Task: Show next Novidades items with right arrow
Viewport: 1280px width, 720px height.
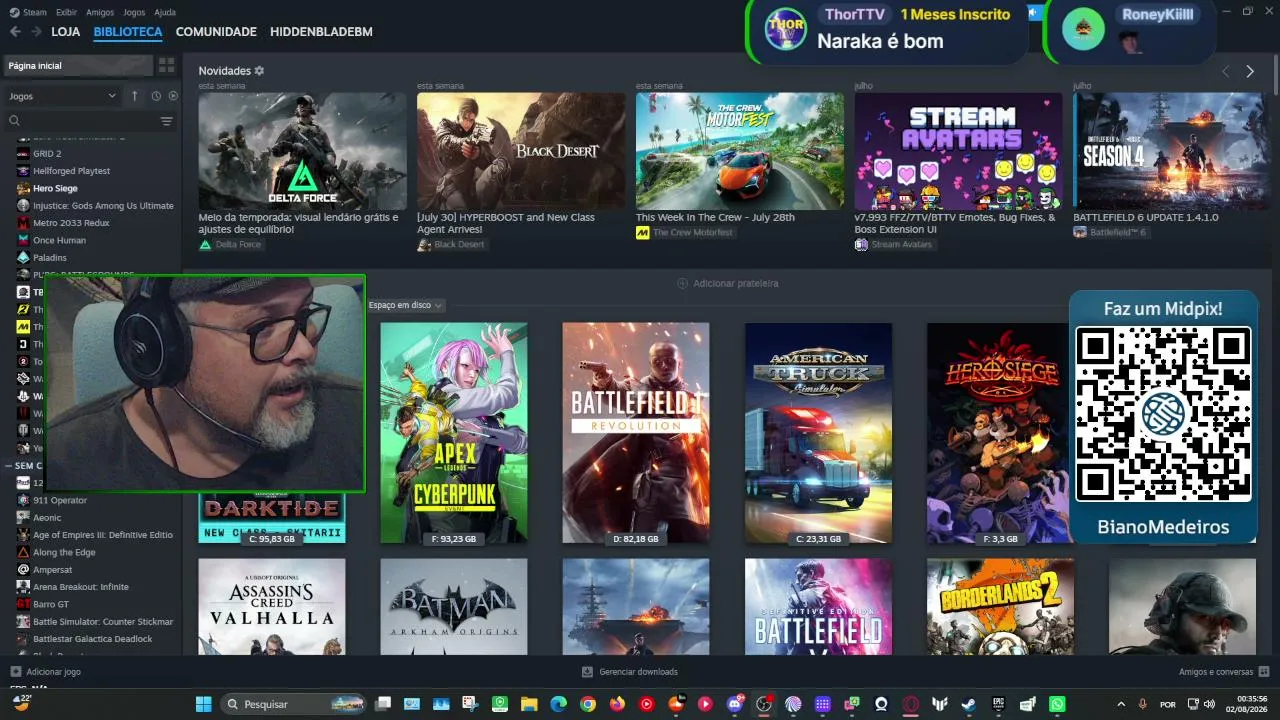Action: [1250, 72]
